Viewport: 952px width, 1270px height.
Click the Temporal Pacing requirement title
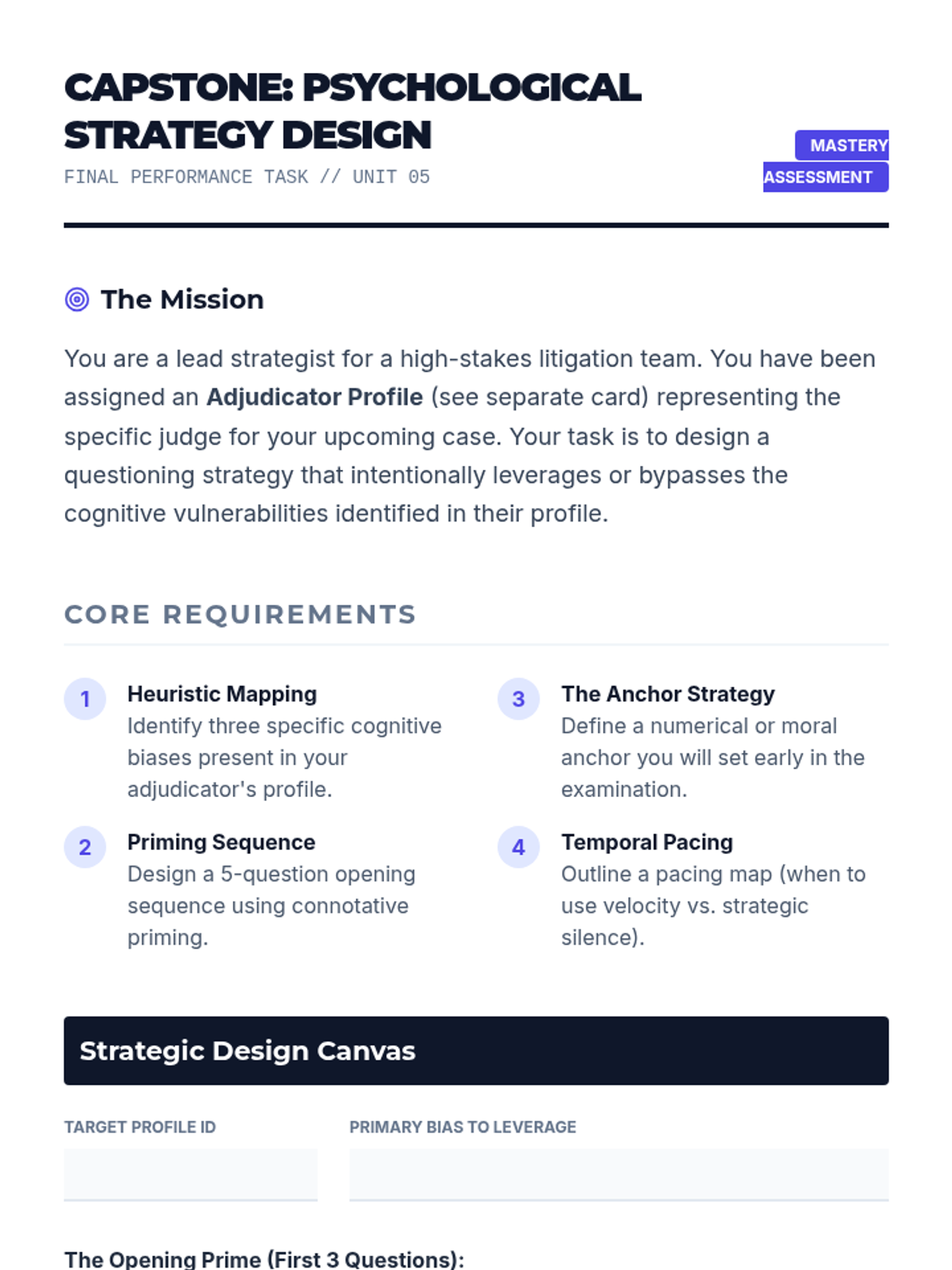click(x=647, y=842)
